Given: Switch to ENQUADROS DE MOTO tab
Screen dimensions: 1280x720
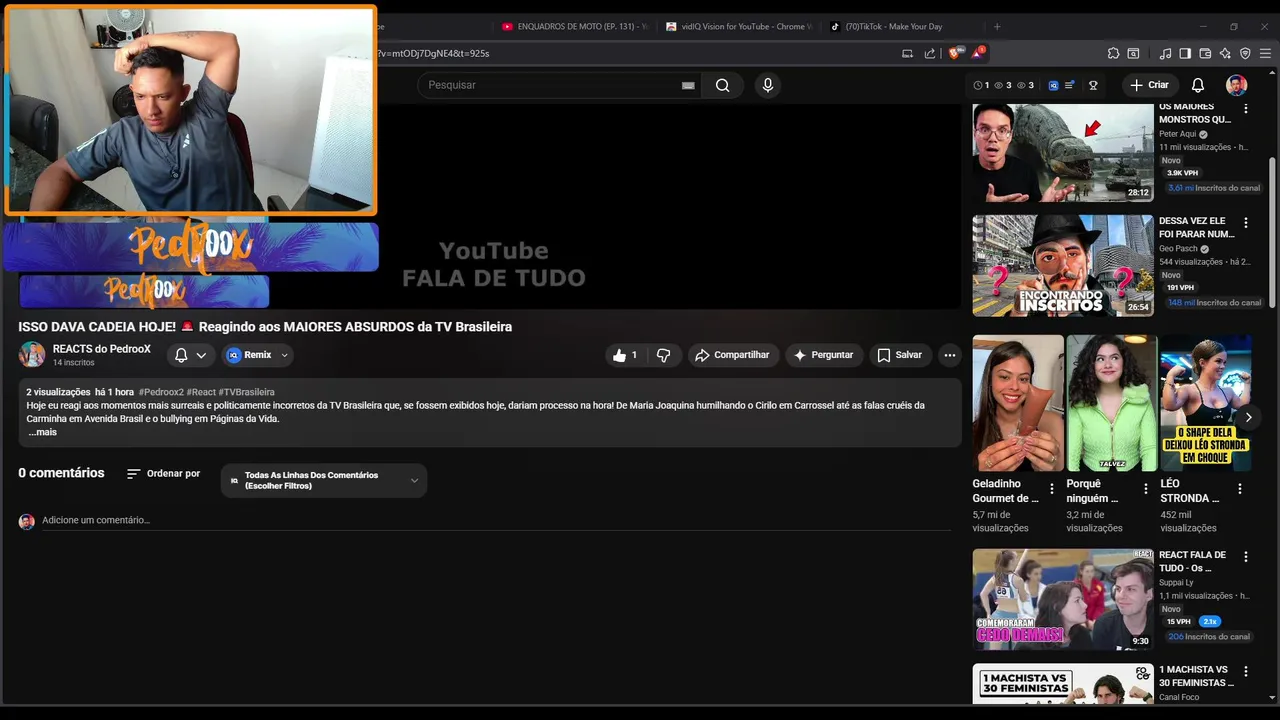Looking at the screenshot, I should [574, 26].
